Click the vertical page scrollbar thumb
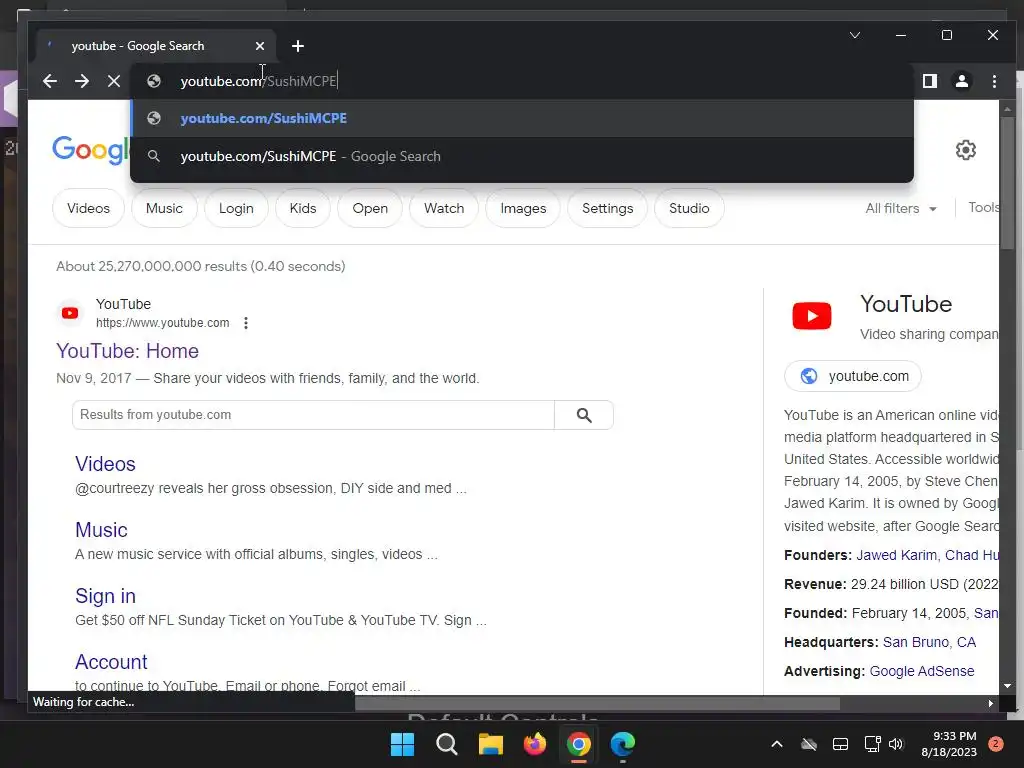Image resolution: width=1024 pixels, height=768 pixels. [1007, 183]
